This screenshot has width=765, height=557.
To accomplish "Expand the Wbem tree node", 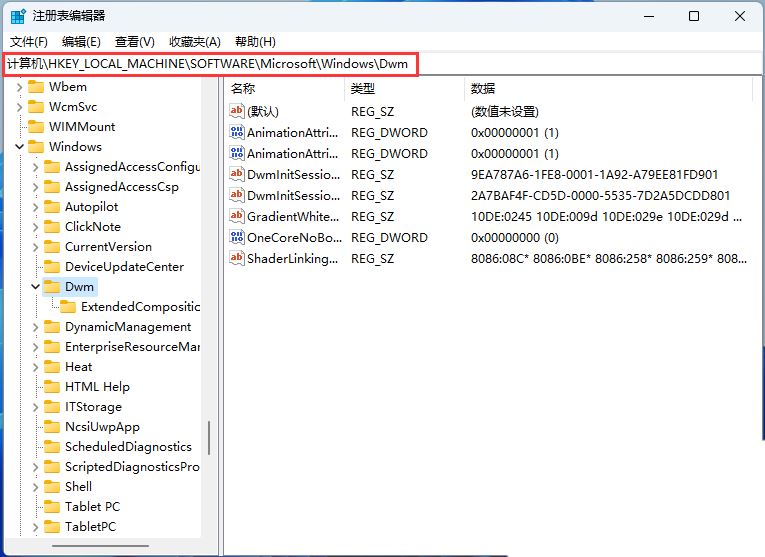I will coord(20,87).
